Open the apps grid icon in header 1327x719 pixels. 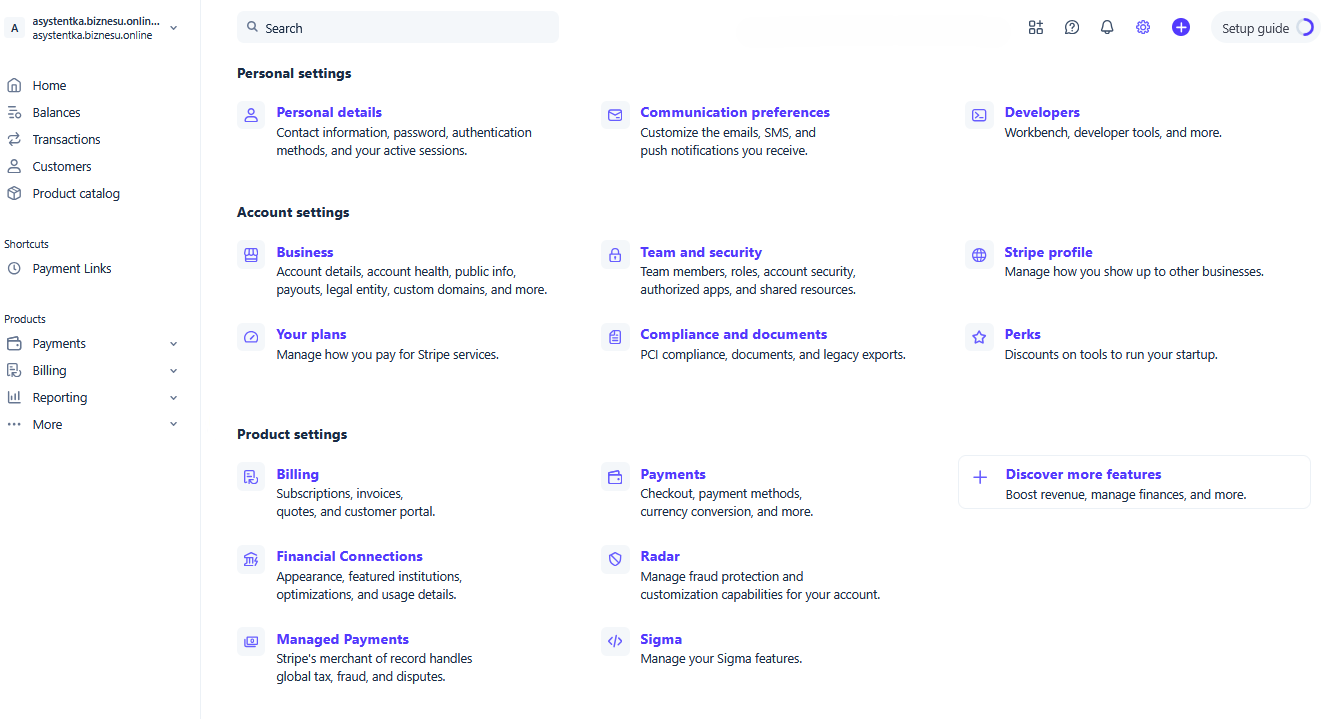[1036, 28]
